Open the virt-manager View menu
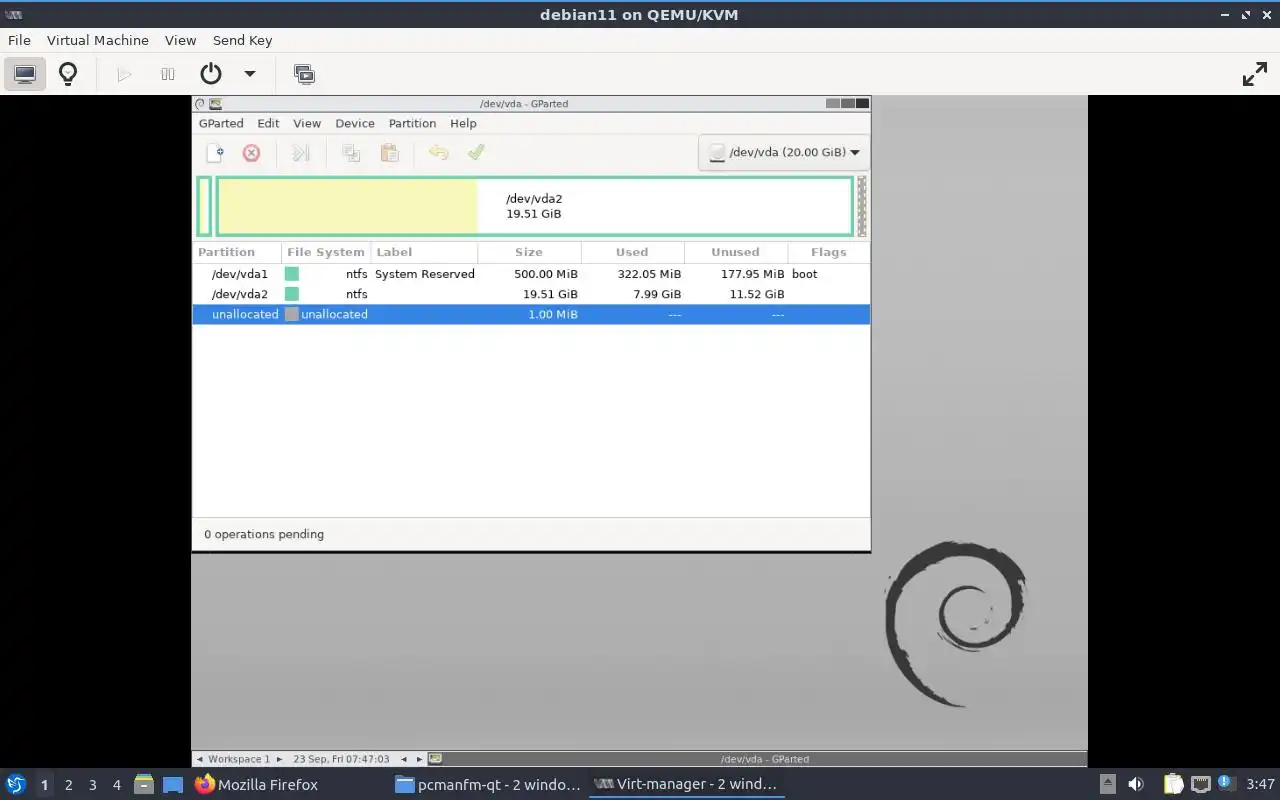1280x800 pixels. pos(180,40)
